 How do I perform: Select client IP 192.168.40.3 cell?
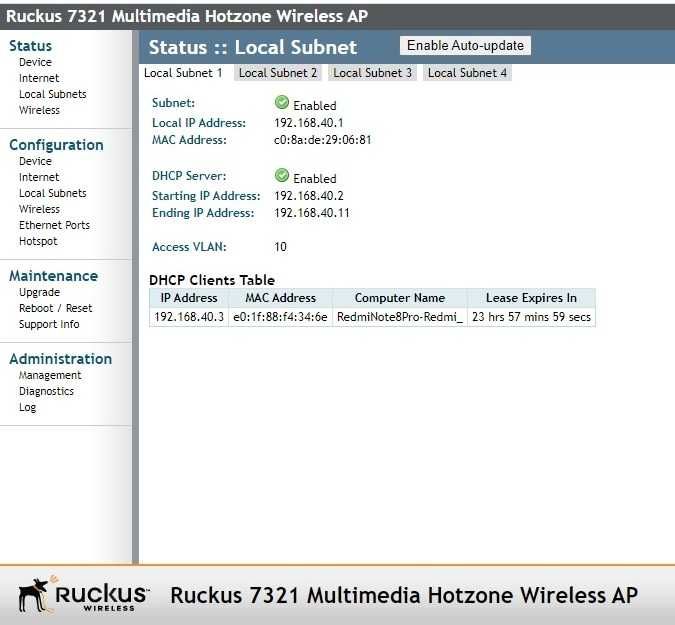[189, 317]
